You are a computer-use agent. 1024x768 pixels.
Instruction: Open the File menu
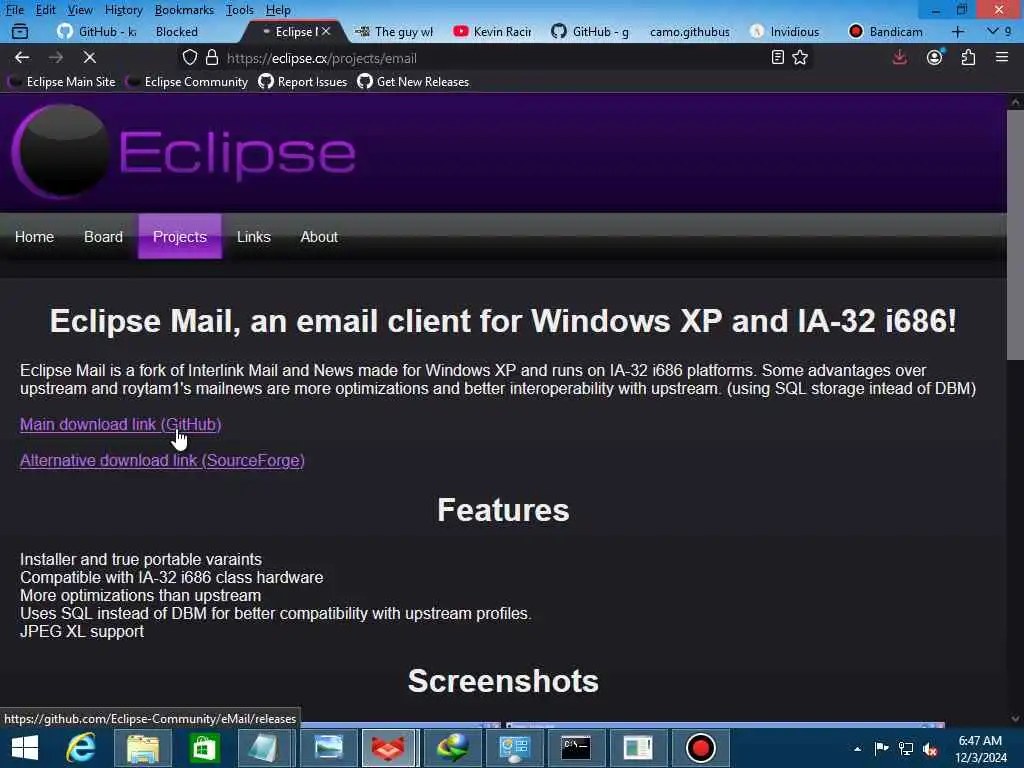[14, 10]
